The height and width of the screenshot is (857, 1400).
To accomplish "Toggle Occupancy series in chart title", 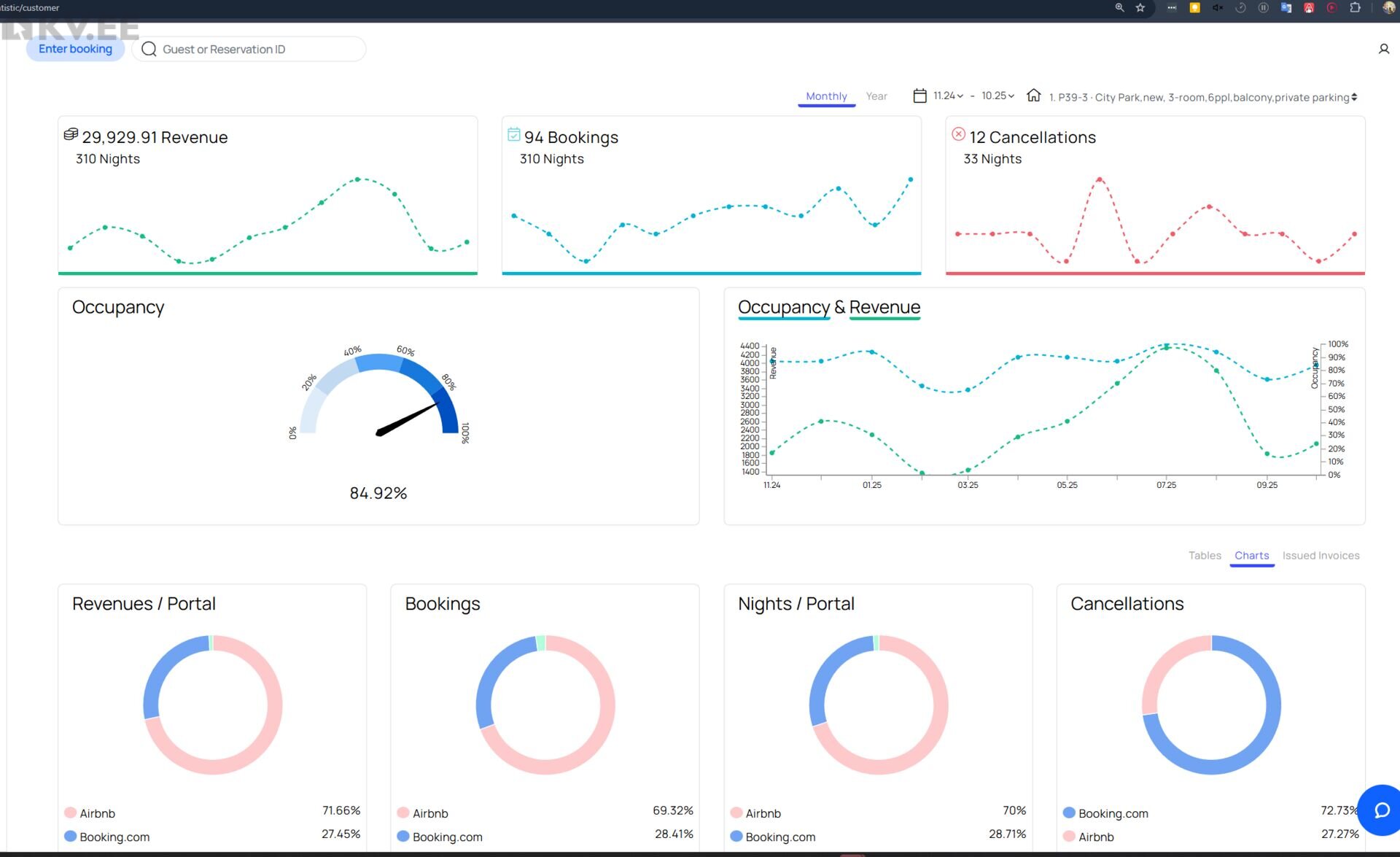I will (x=783, y=307).
